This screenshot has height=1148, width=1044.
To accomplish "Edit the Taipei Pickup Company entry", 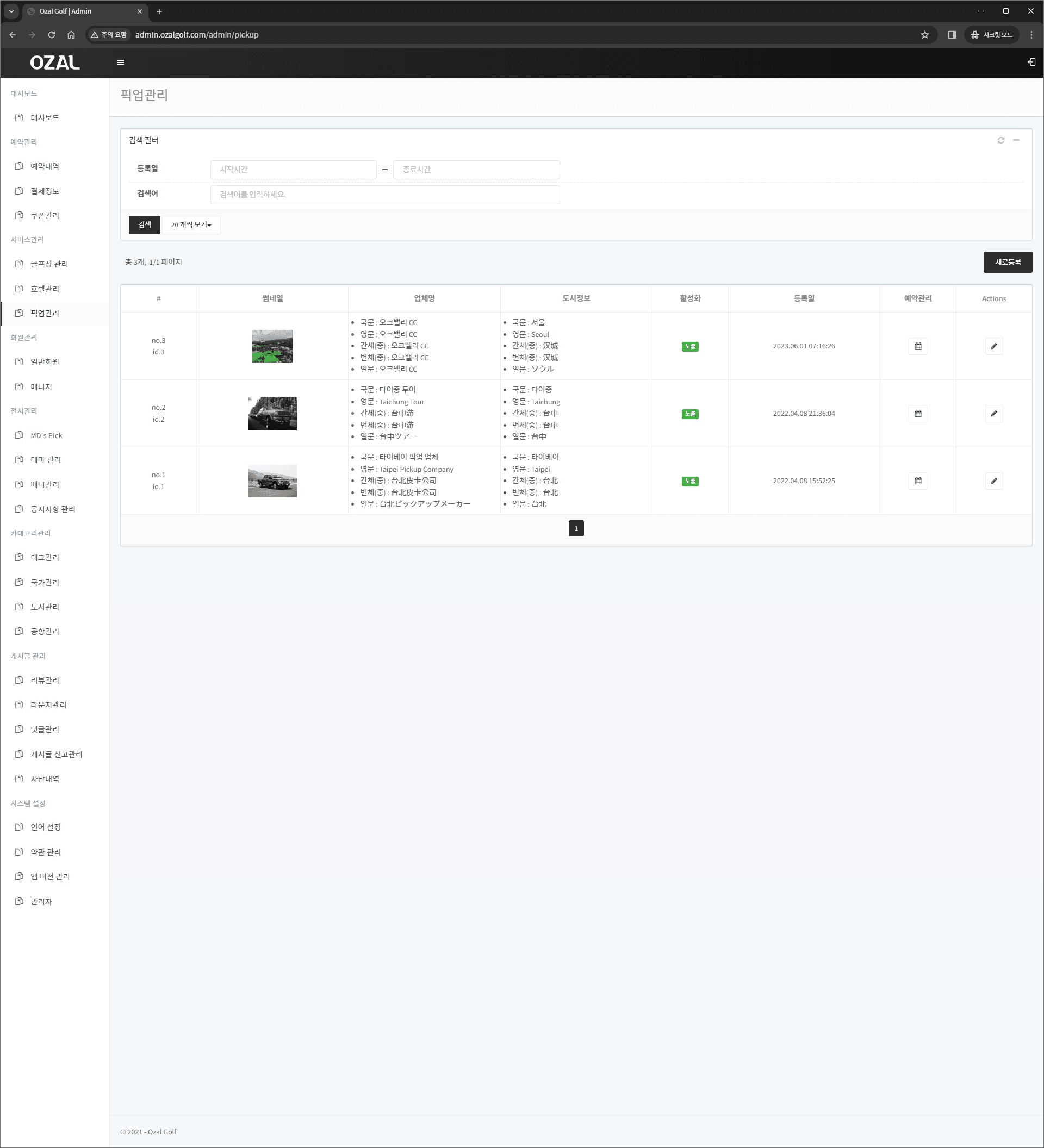I will (993, 481).
